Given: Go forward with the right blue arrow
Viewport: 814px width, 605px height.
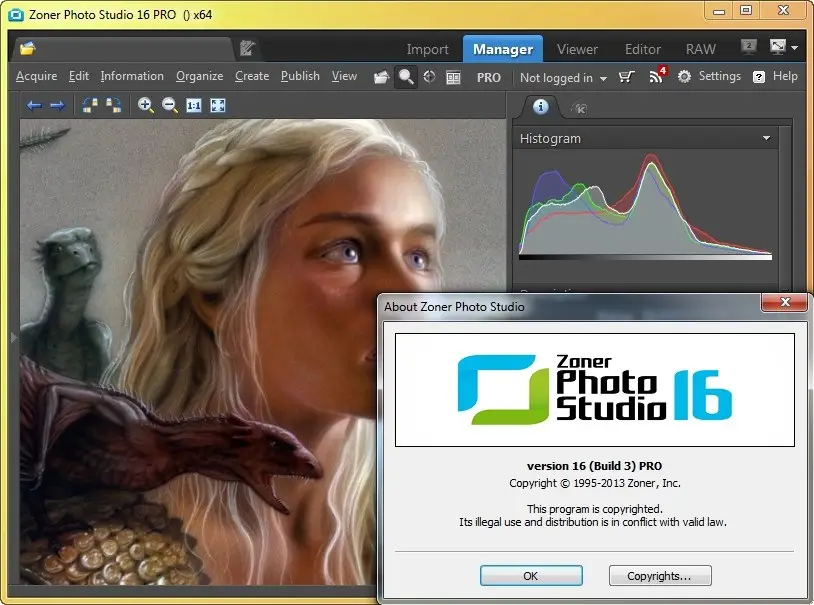Looking at the screenshot, I should (57, 105).
